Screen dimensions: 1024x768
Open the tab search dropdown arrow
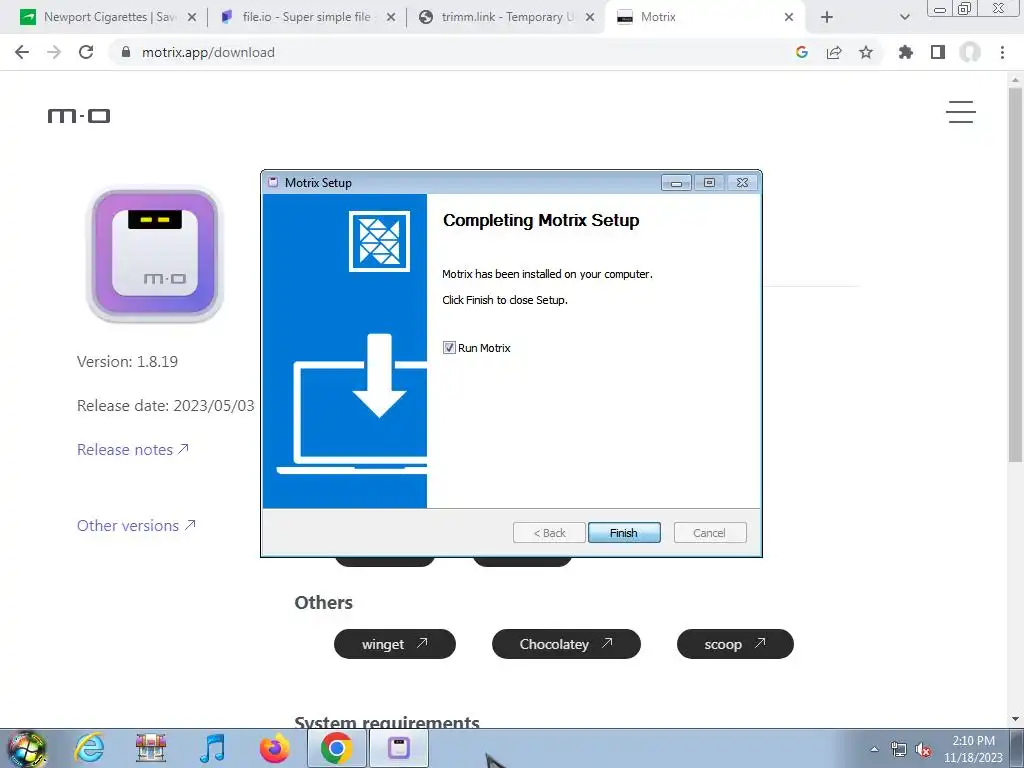pos(904,17)
